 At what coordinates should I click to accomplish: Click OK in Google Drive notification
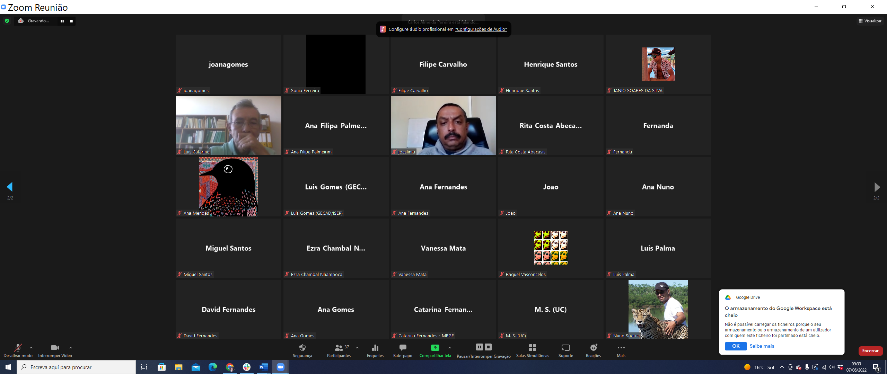pyautogui.click(x=735, y=346)
